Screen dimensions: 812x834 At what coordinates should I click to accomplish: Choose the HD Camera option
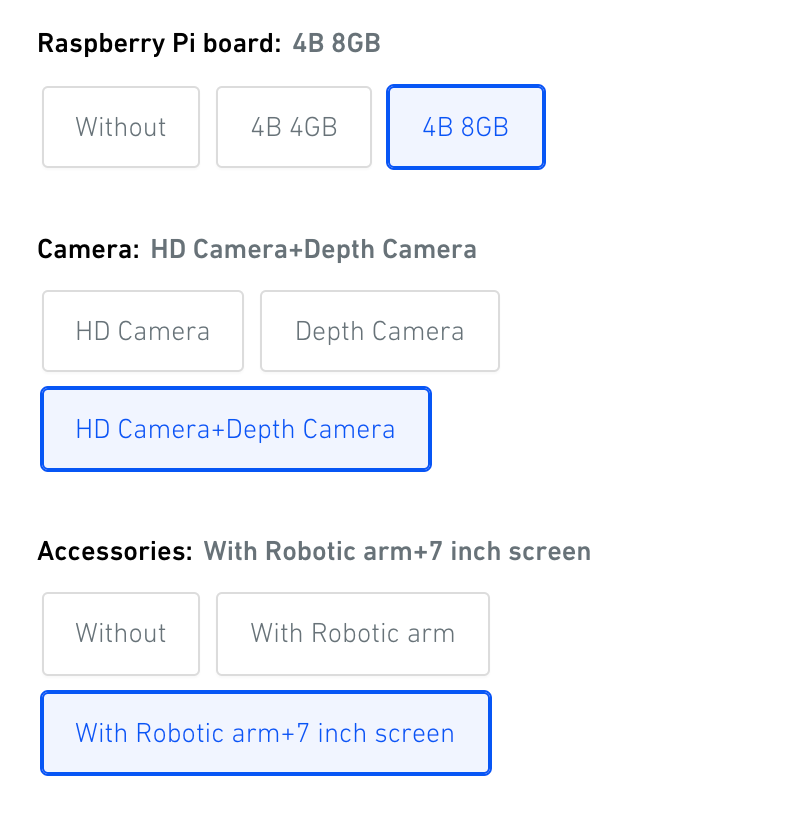point(143,331)
